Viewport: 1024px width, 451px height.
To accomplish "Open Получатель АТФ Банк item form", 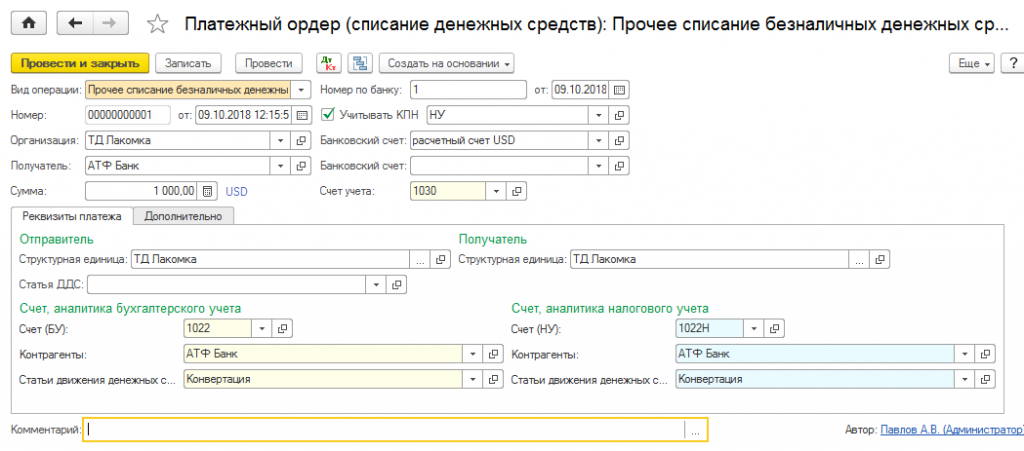I will [x=301, y=166].
